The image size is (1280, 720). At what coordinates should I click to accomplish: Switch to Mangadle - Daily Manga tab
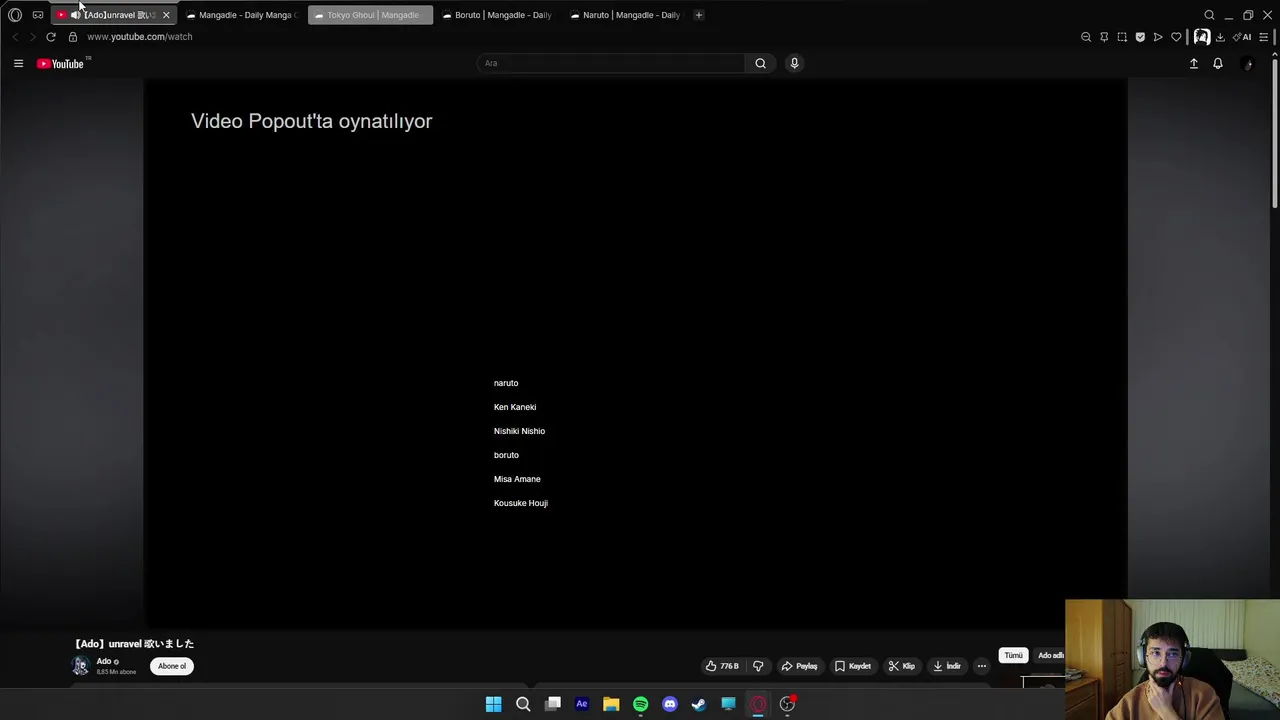tap(242, 15)
